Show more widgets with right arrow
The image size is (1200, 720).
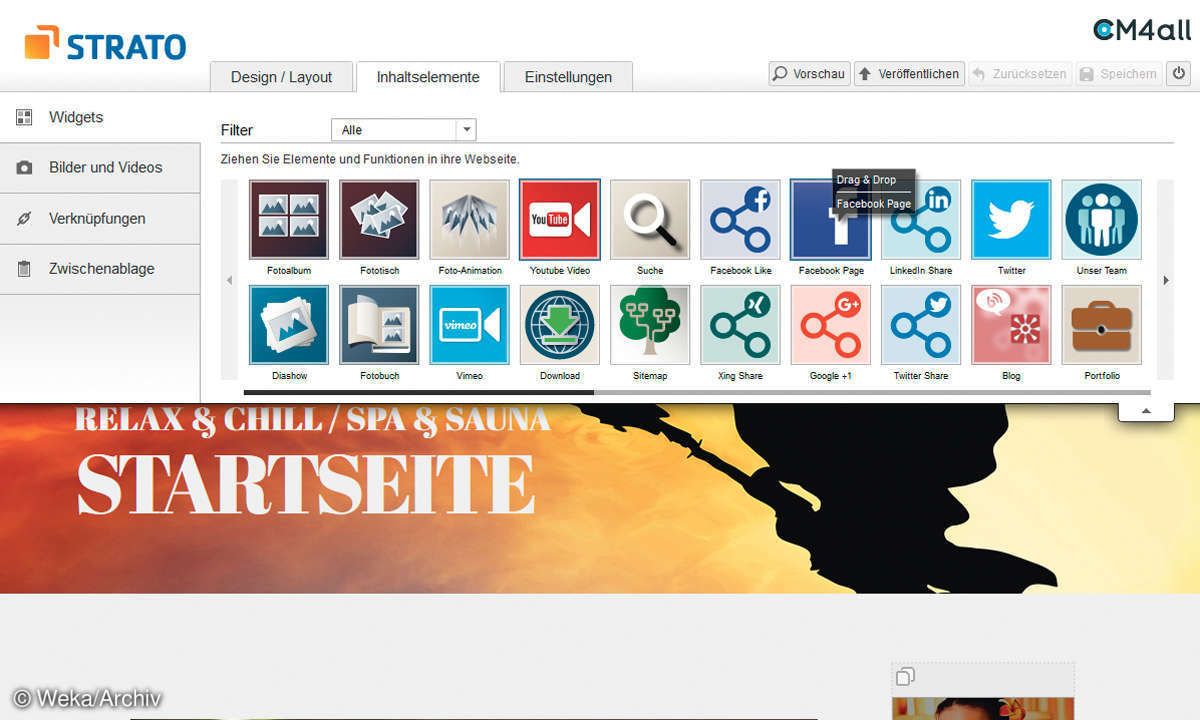(1165, 281)
